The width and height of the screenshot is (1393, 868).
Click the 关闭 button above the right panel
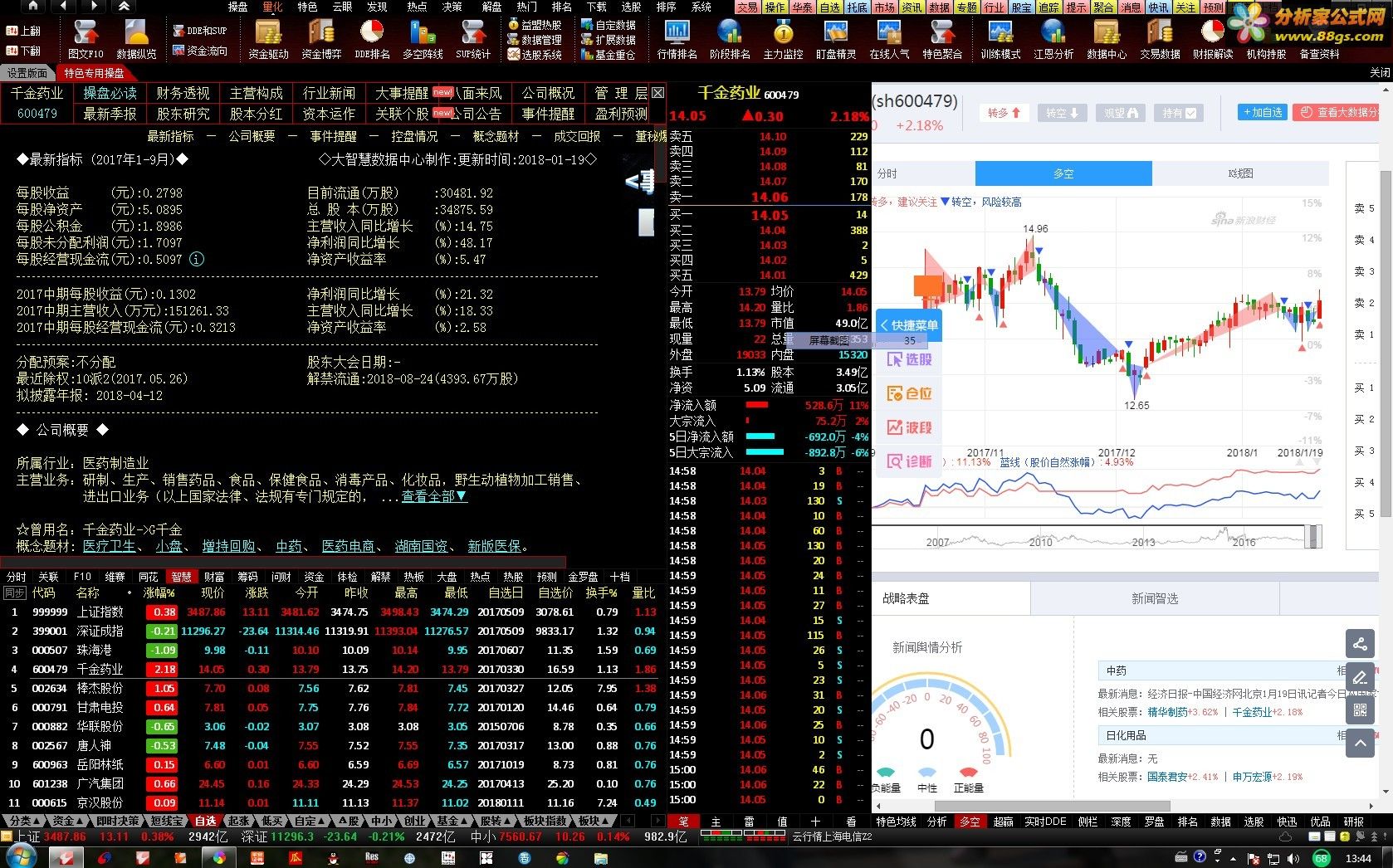click(x=1380, y=72)
